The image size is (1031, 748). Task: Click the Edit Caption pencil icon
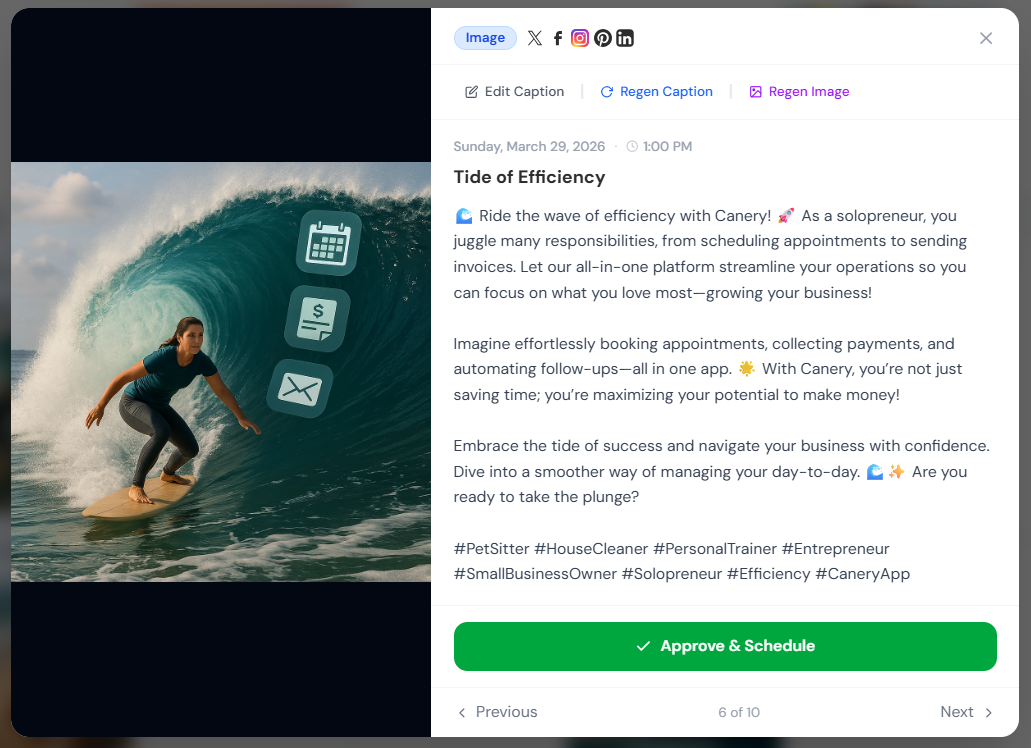tap(471, 92)
